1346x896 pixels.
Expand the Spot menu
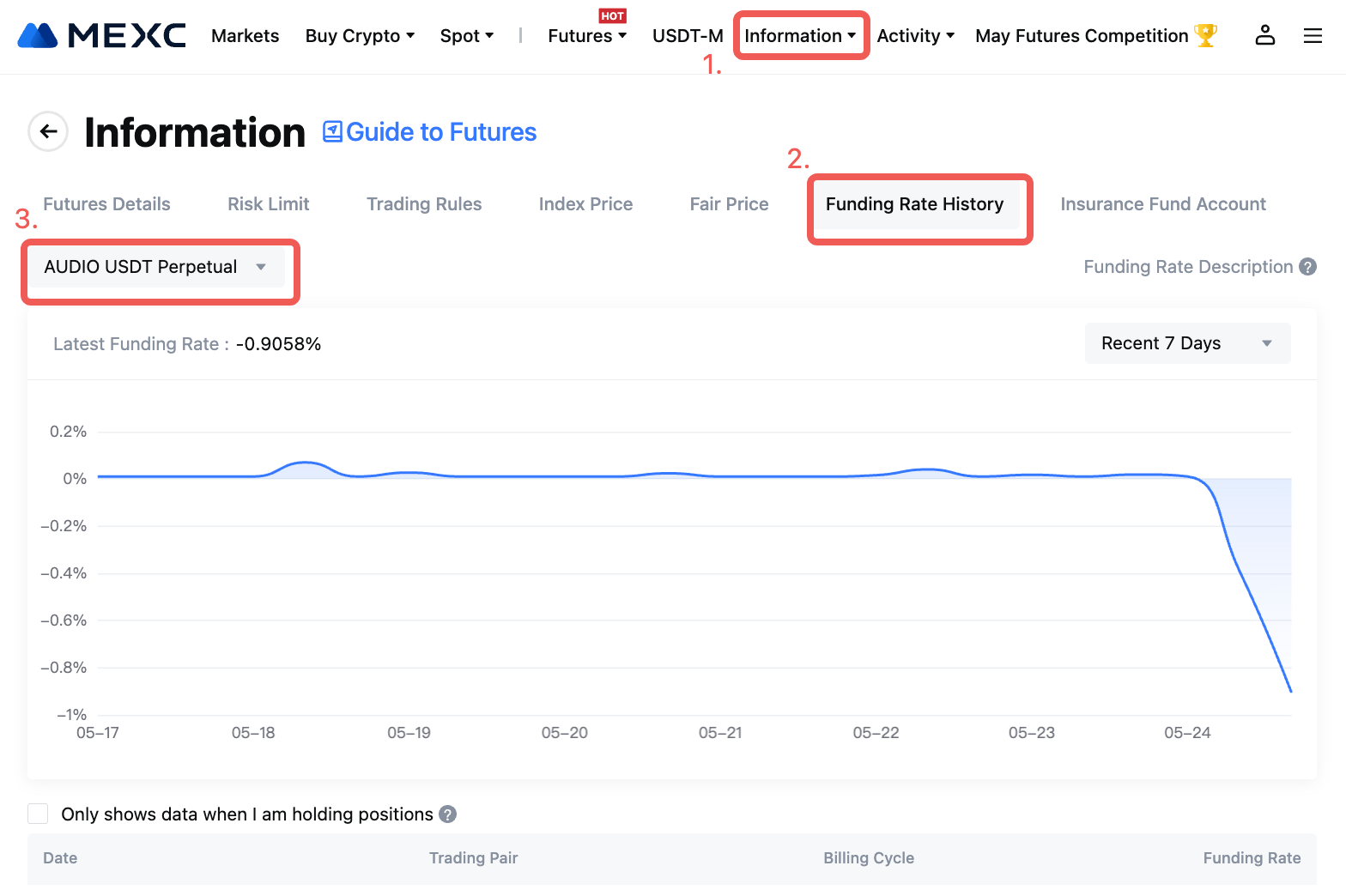[x=467, y=36]
